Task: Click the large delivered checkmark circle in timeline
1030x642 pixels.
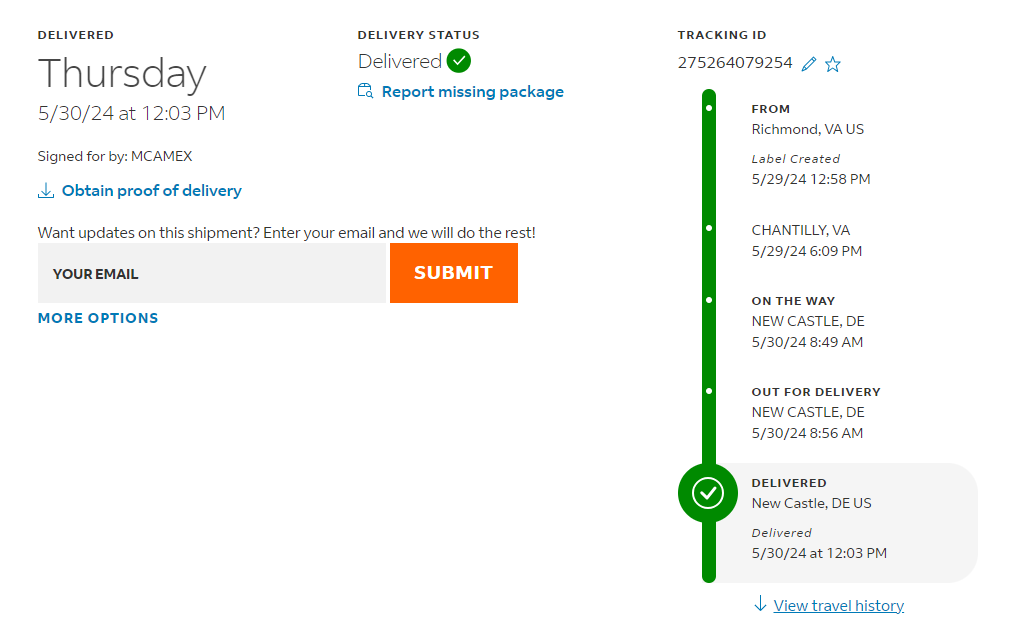Action: click(x=708, y=492)
